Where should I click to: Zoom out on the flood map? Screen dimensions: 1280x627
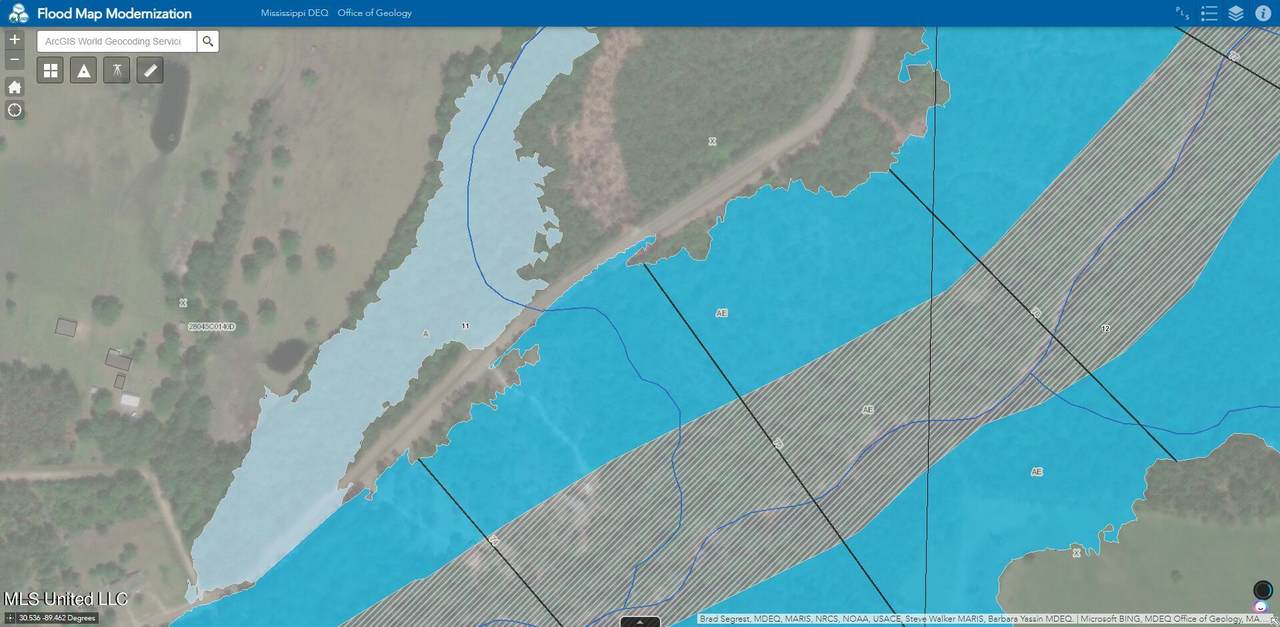[14, 61]
